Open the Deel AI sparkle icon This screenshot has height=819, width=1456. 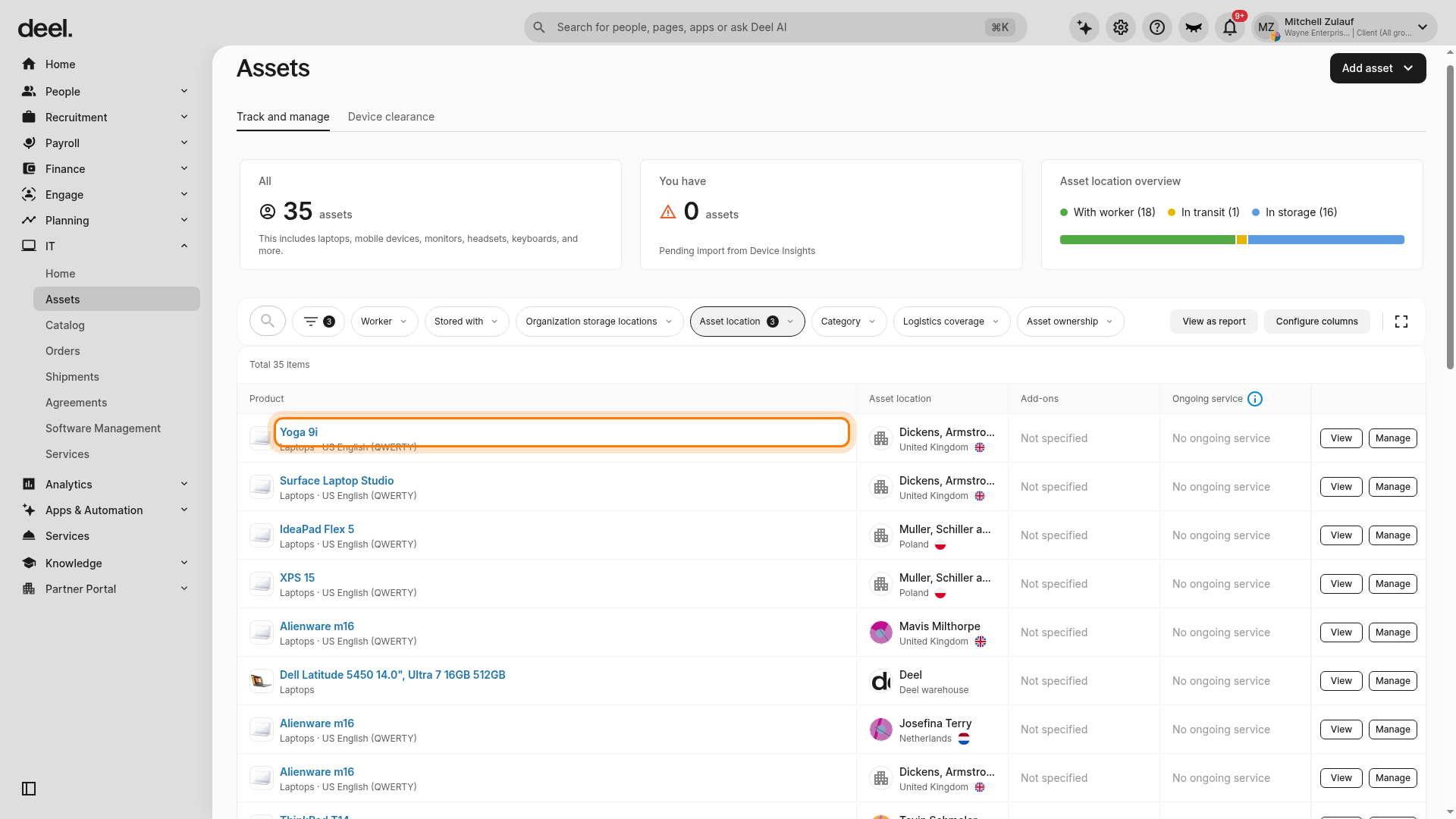(1084, 27)
